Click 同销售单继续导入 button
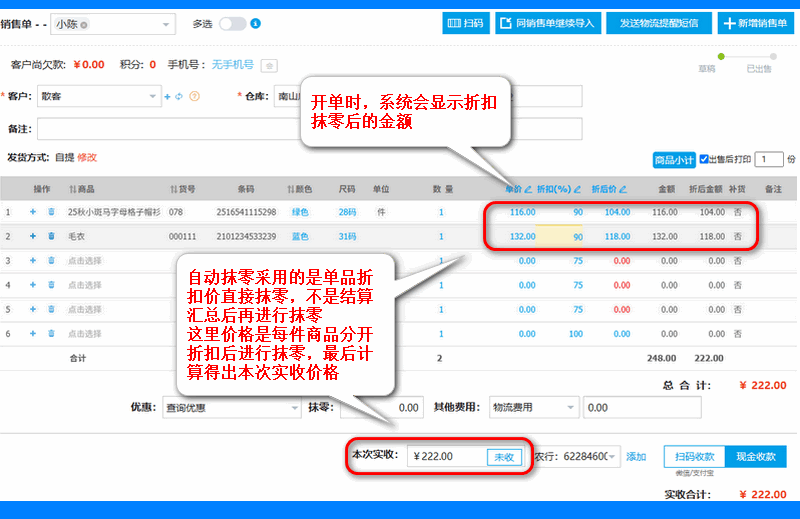 tap(548, 23)
